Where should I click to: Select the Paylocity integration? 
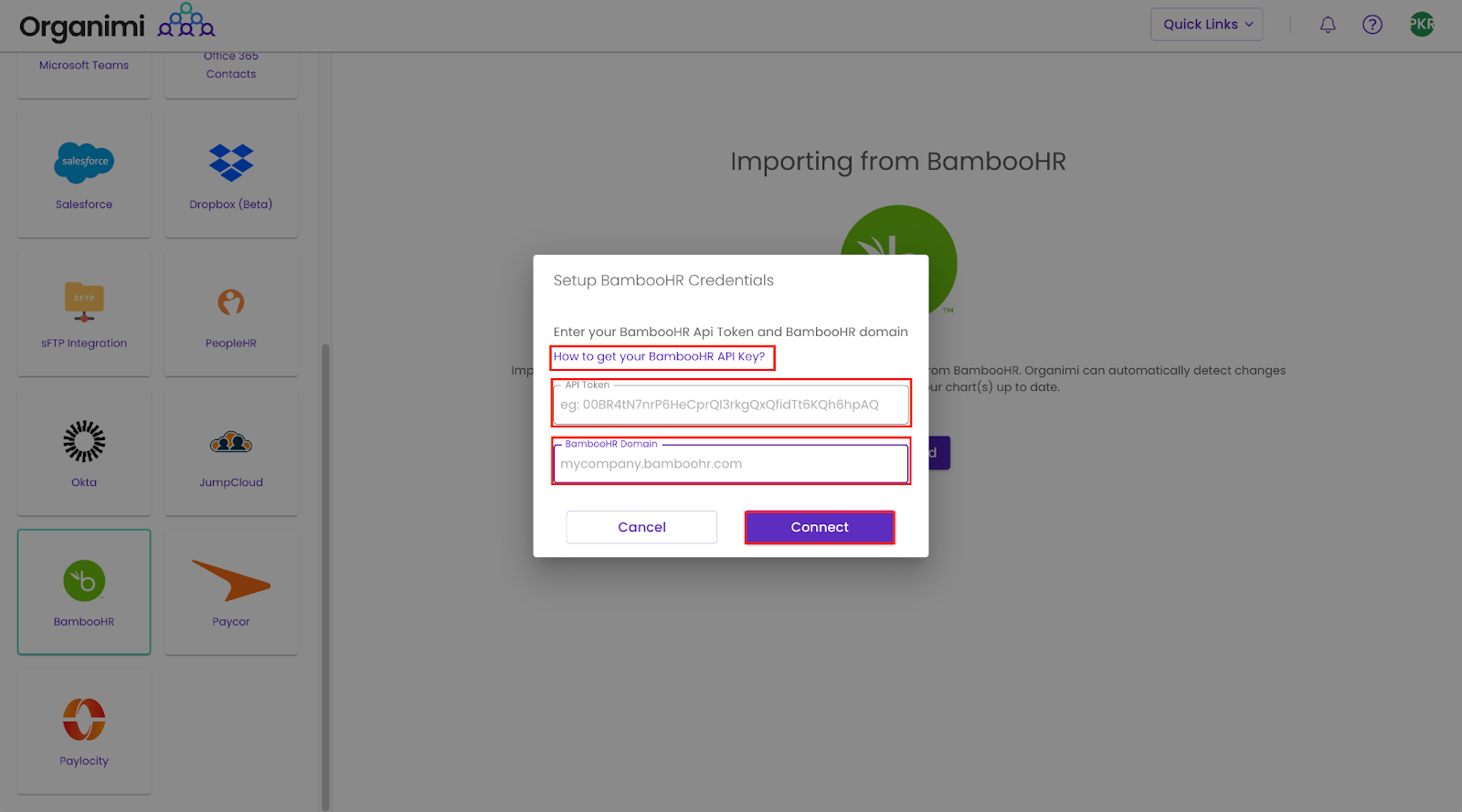point(84,732)
